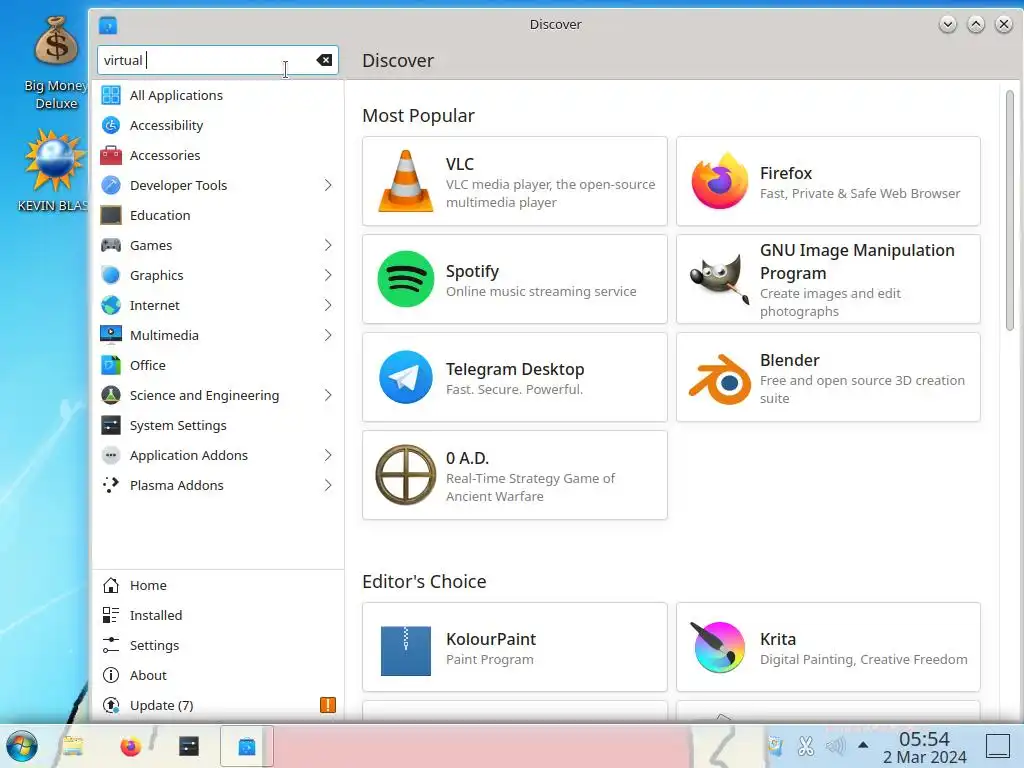Click the taskbar clock showing 05:54

(x=924, y=747)
